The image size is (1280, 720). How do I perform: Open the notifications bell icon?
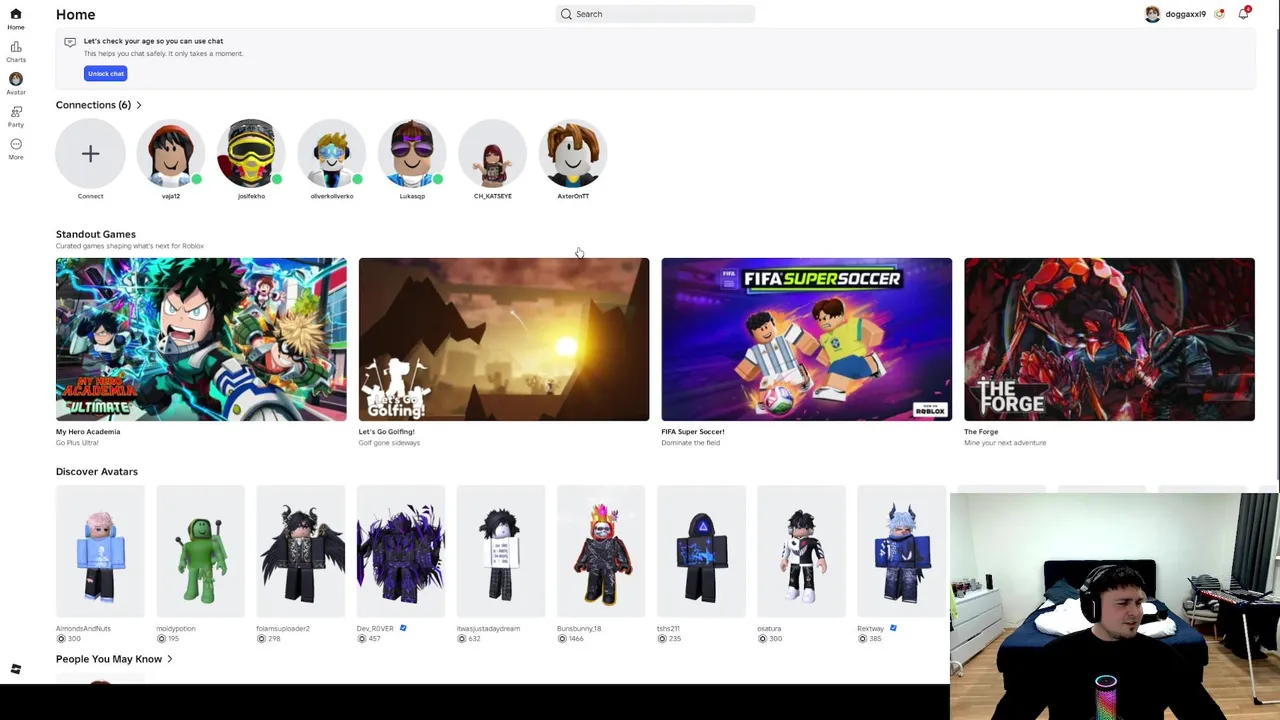(1243, 14)
